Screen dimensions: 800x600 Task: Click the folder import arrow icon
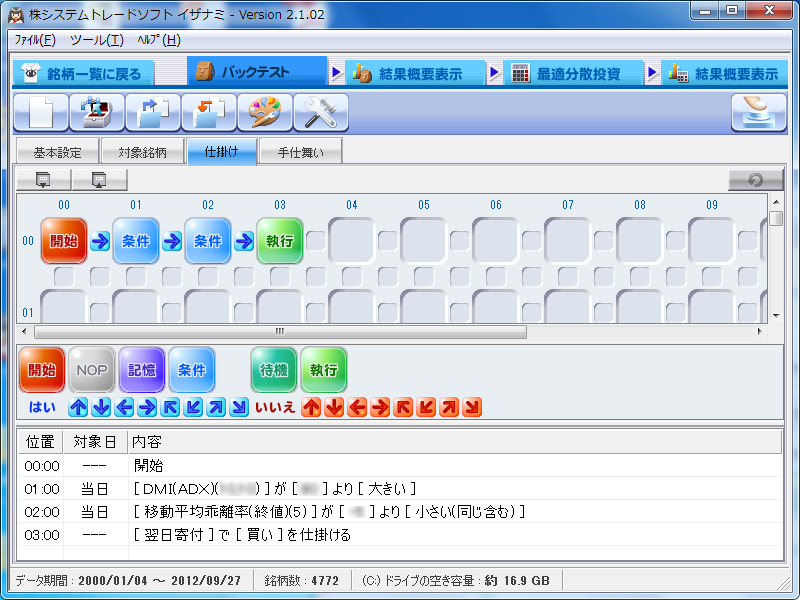tap(209, 112)
